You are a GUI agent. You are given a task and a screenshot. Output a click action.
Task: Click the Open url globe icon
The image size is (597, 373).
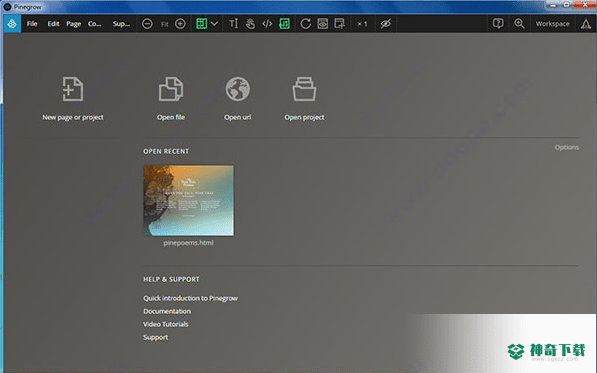click(238, 89)
